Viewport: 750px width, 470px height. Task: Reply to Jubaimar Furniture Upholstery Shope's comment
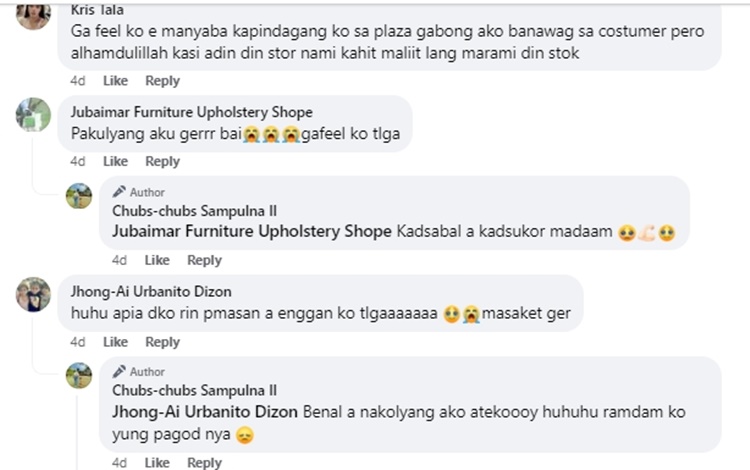click(x=162, y=162)
